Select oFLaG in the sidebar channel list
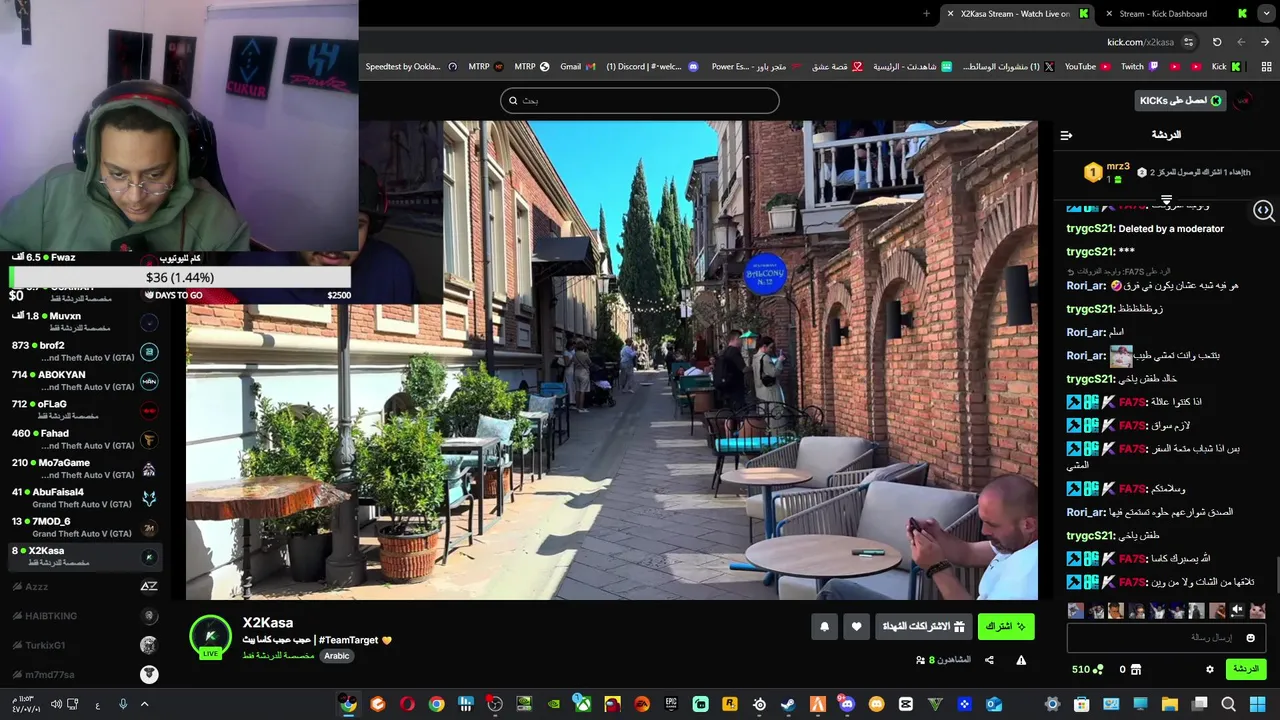Viewport: 1280px width, 720px height. [x=84, y=409]
